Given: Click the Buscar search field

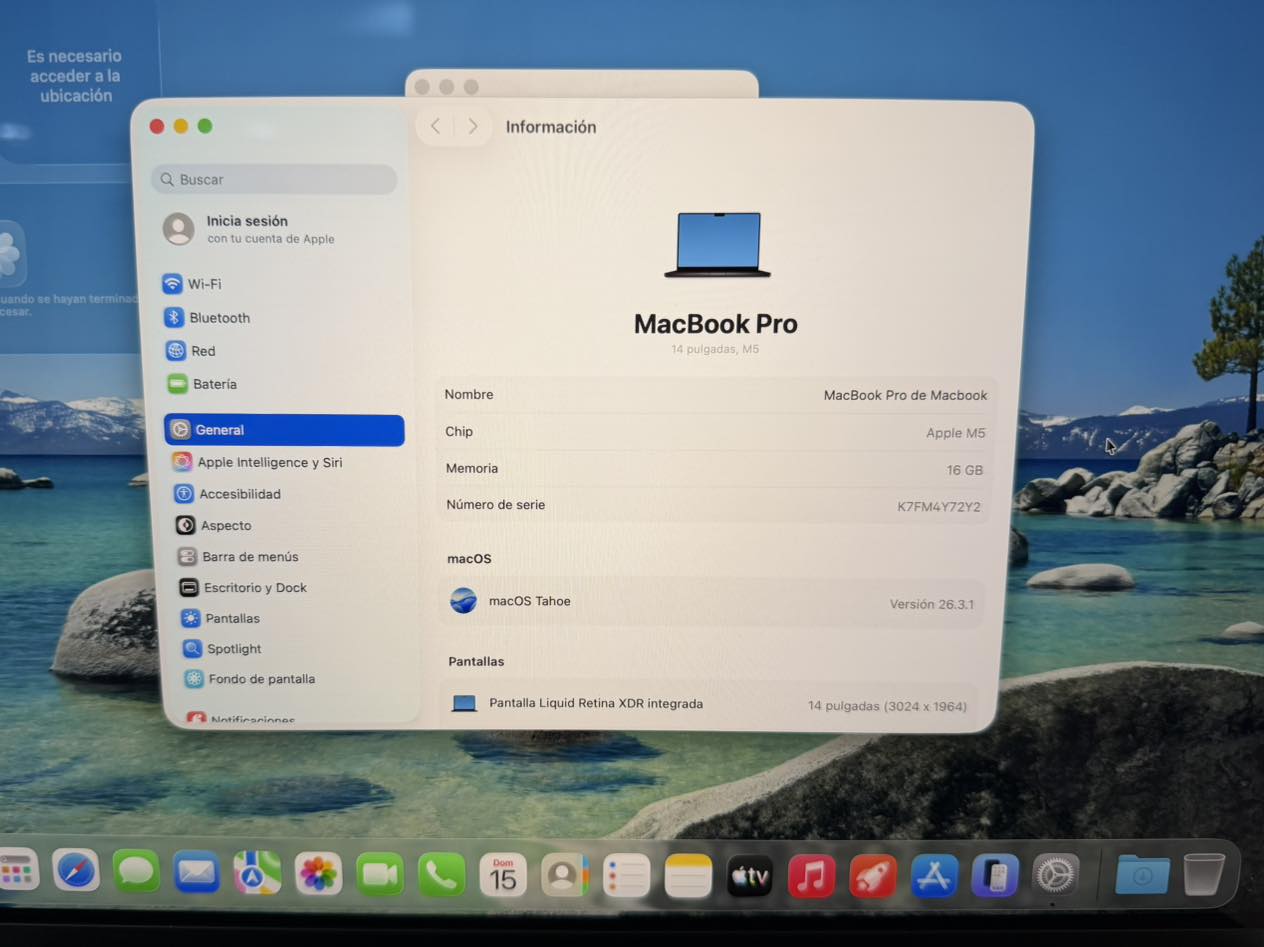Looking at the screenshot, I should pyautogui.click(x=274, y=179).
